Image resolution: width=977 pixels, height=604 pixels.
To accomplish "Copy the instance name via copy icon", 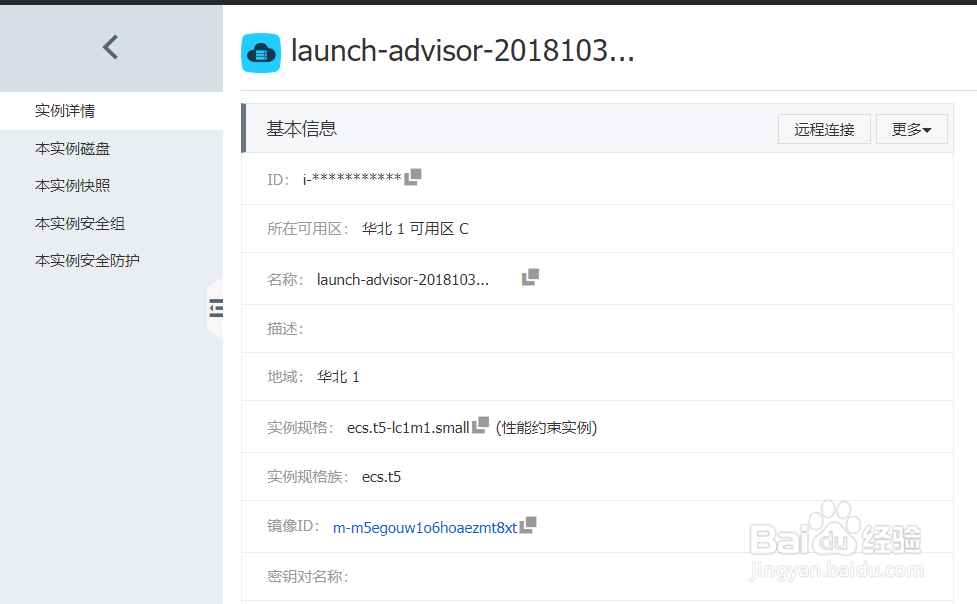I will tap(530, 276).
